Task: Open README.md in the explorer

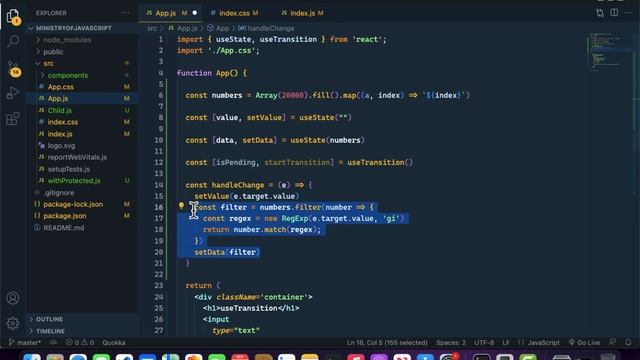Action: click(64, 227)
